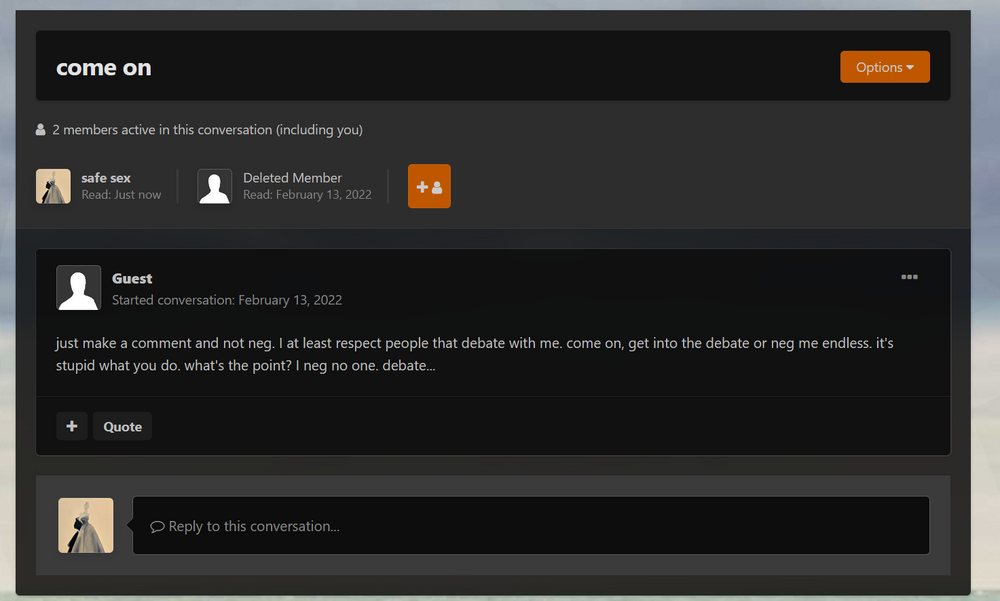Click the plus multi-quote button
This screenshot has width=1000, height=601.
pos(72,426)
